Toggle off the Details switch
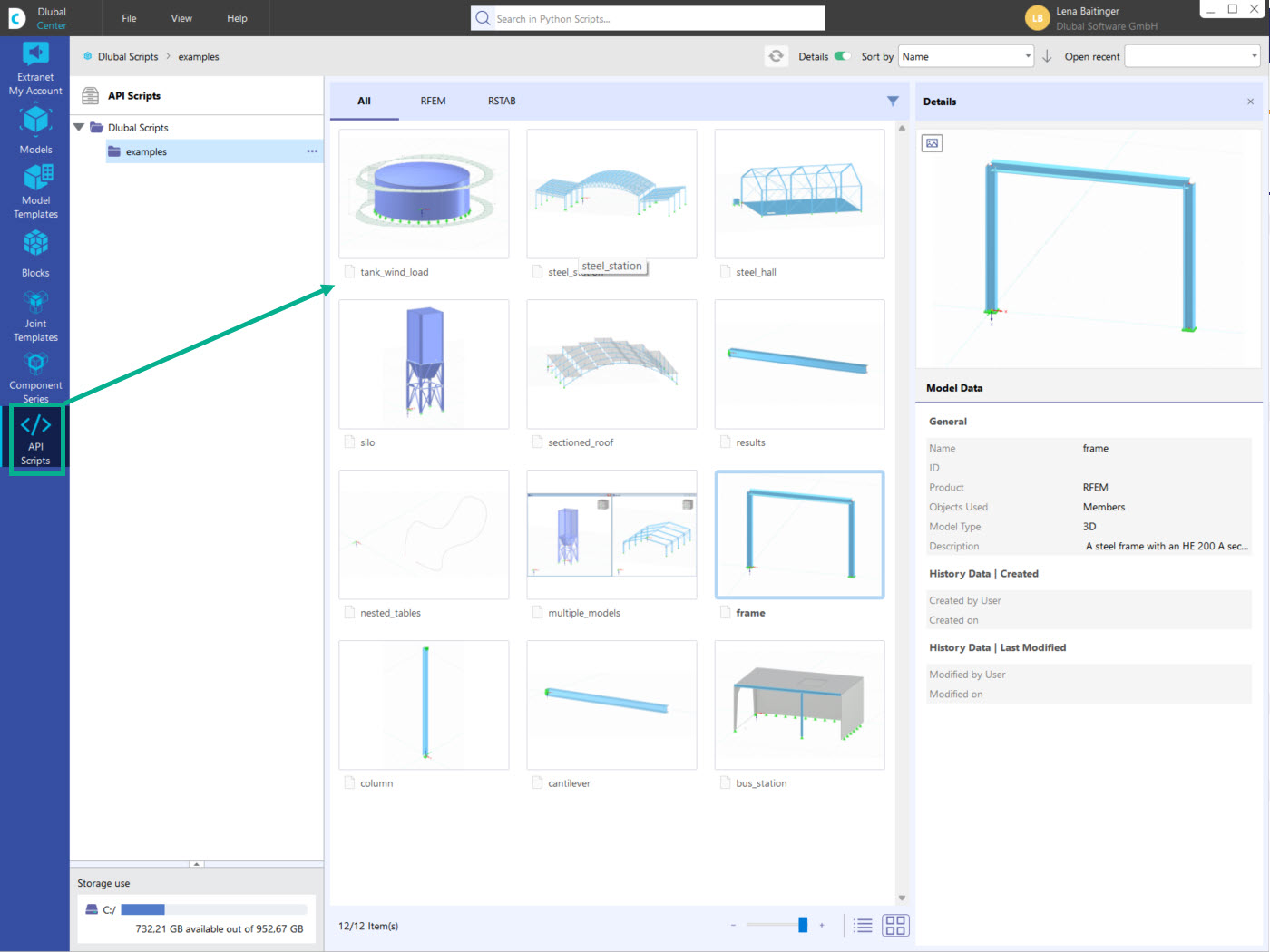 click(844, 55)
